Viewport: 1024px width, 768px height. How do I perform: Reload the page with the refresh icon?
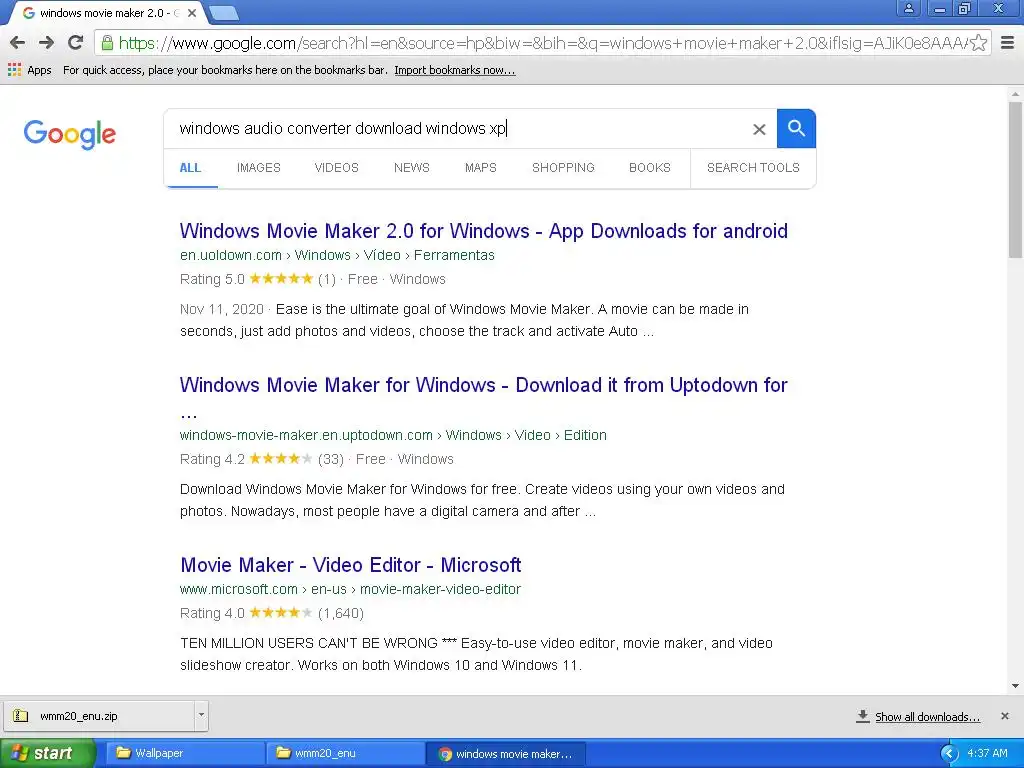coord(75,43)
